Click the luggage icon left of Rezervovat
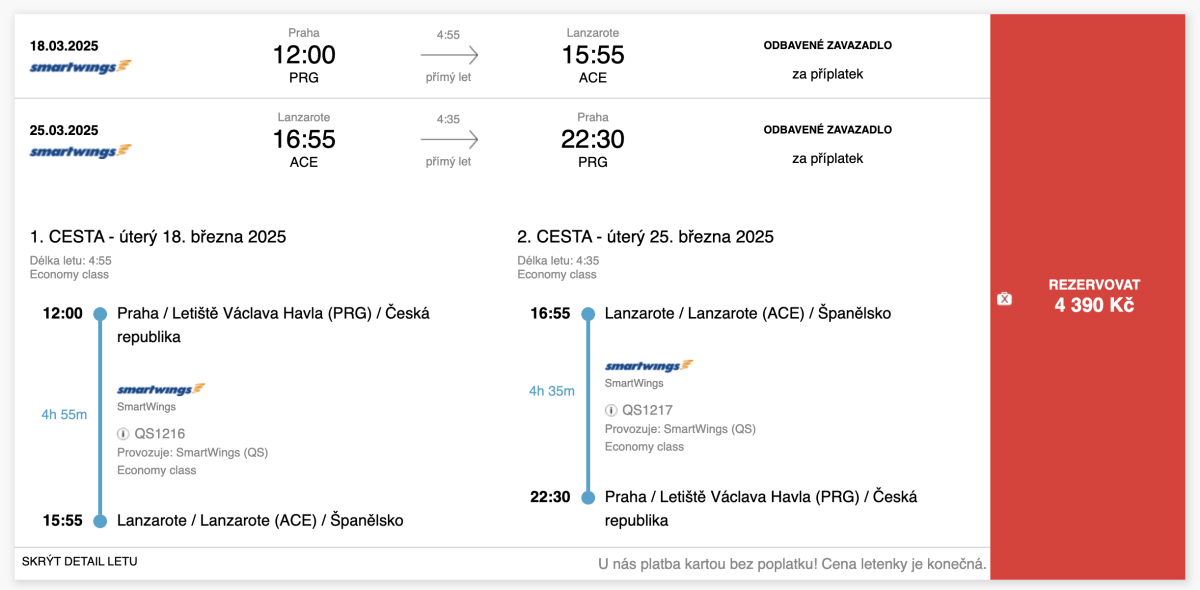This screenshot has height=590, width=1200. coord(1005,298)
